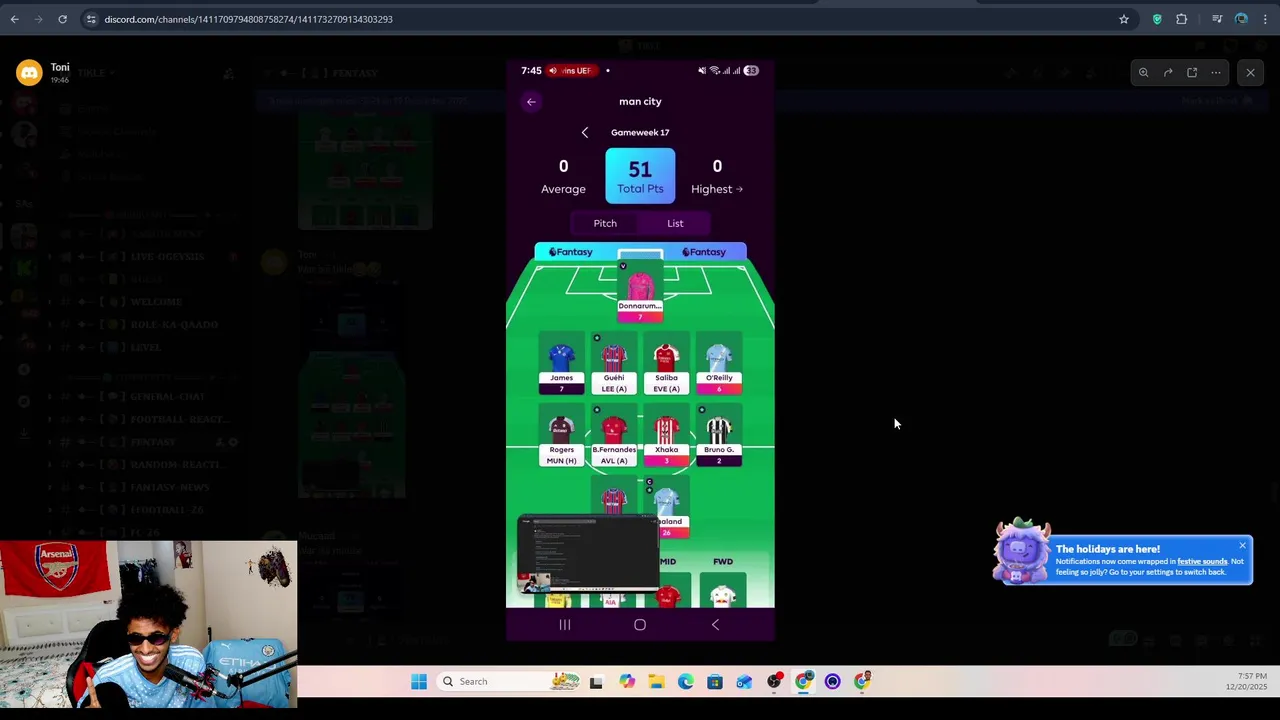Viewport: 1280px width, 720px height.
Task: Click the 51 Total Pts box
Action: tap(640, 176)
